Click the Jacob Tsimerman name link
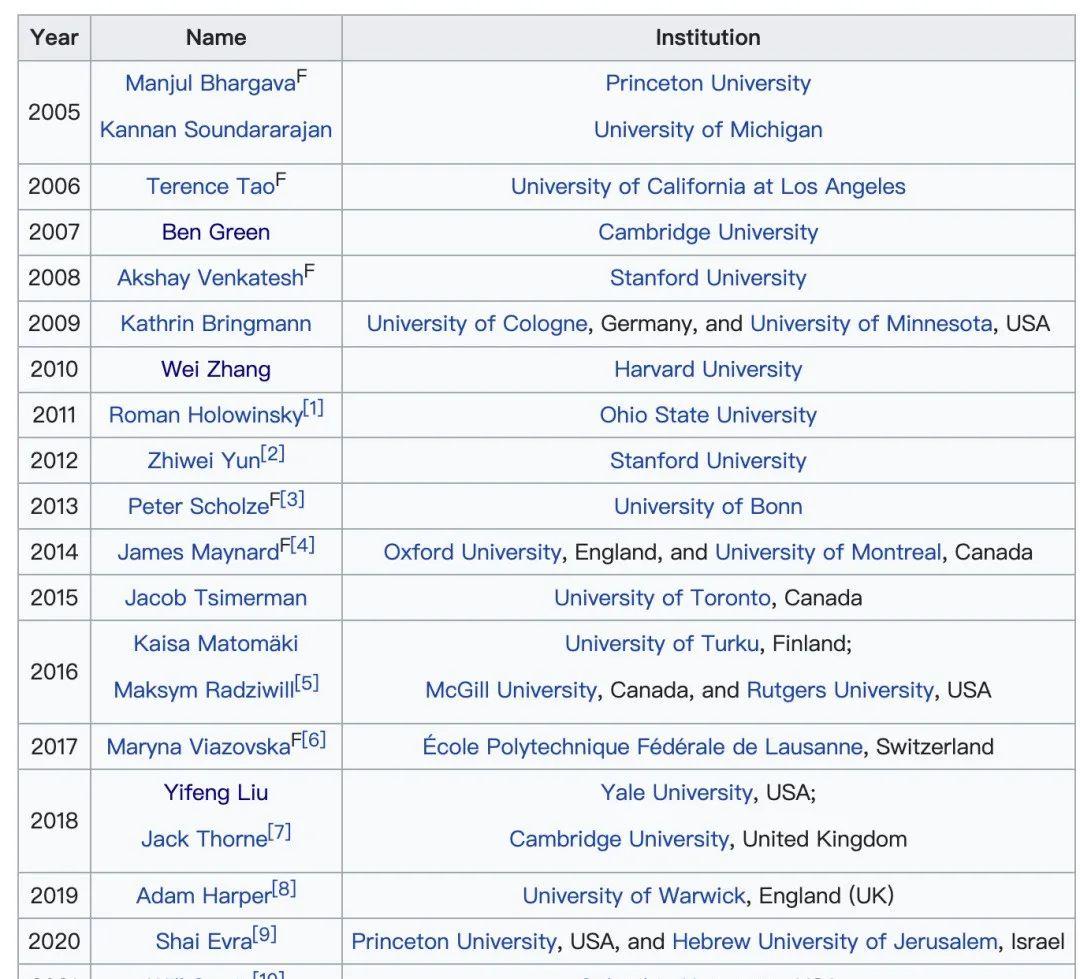1080x979 pixels. (216, 599)
